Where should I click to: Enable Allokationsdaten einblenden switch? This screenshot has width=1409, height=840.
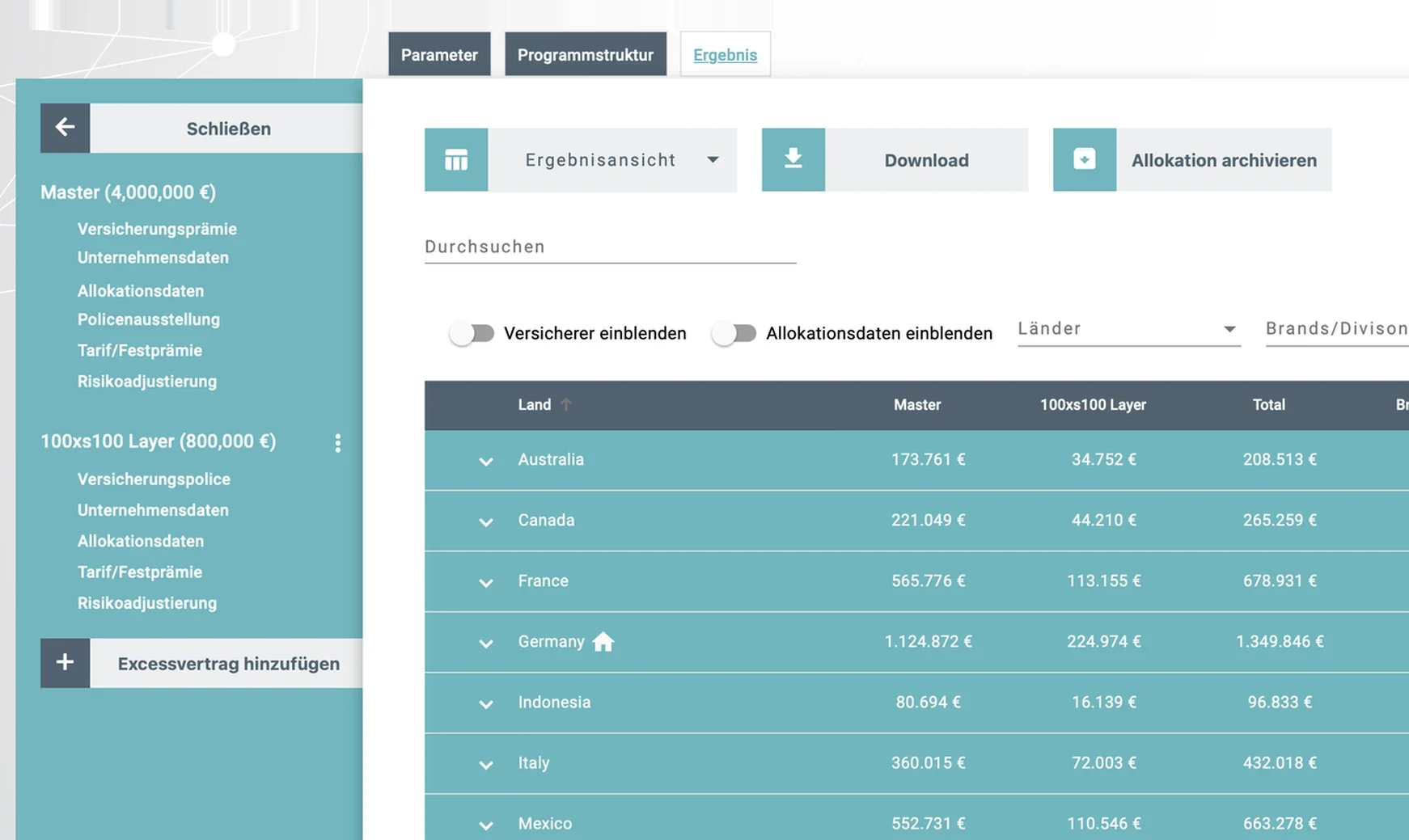pos(734,333)
